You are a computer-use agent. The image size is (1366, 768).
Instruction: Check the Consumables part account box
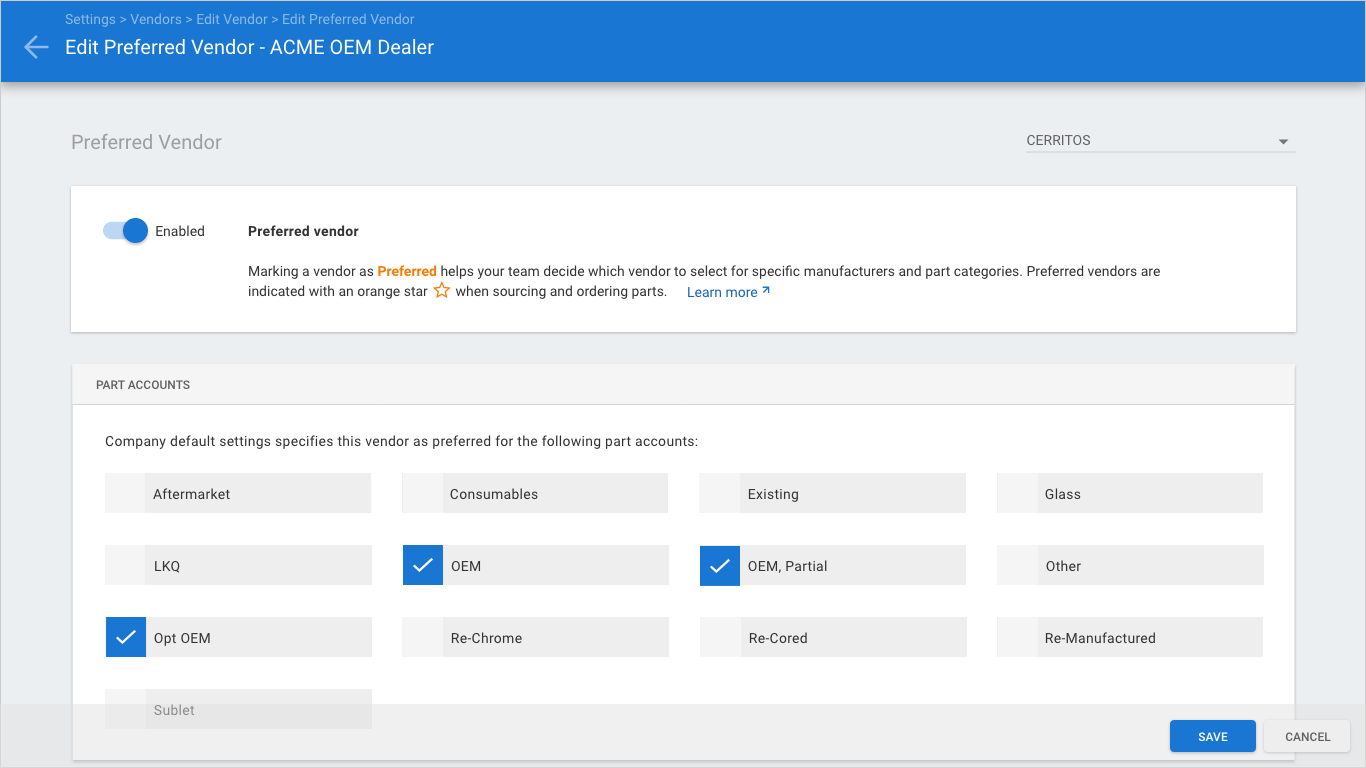422,494
